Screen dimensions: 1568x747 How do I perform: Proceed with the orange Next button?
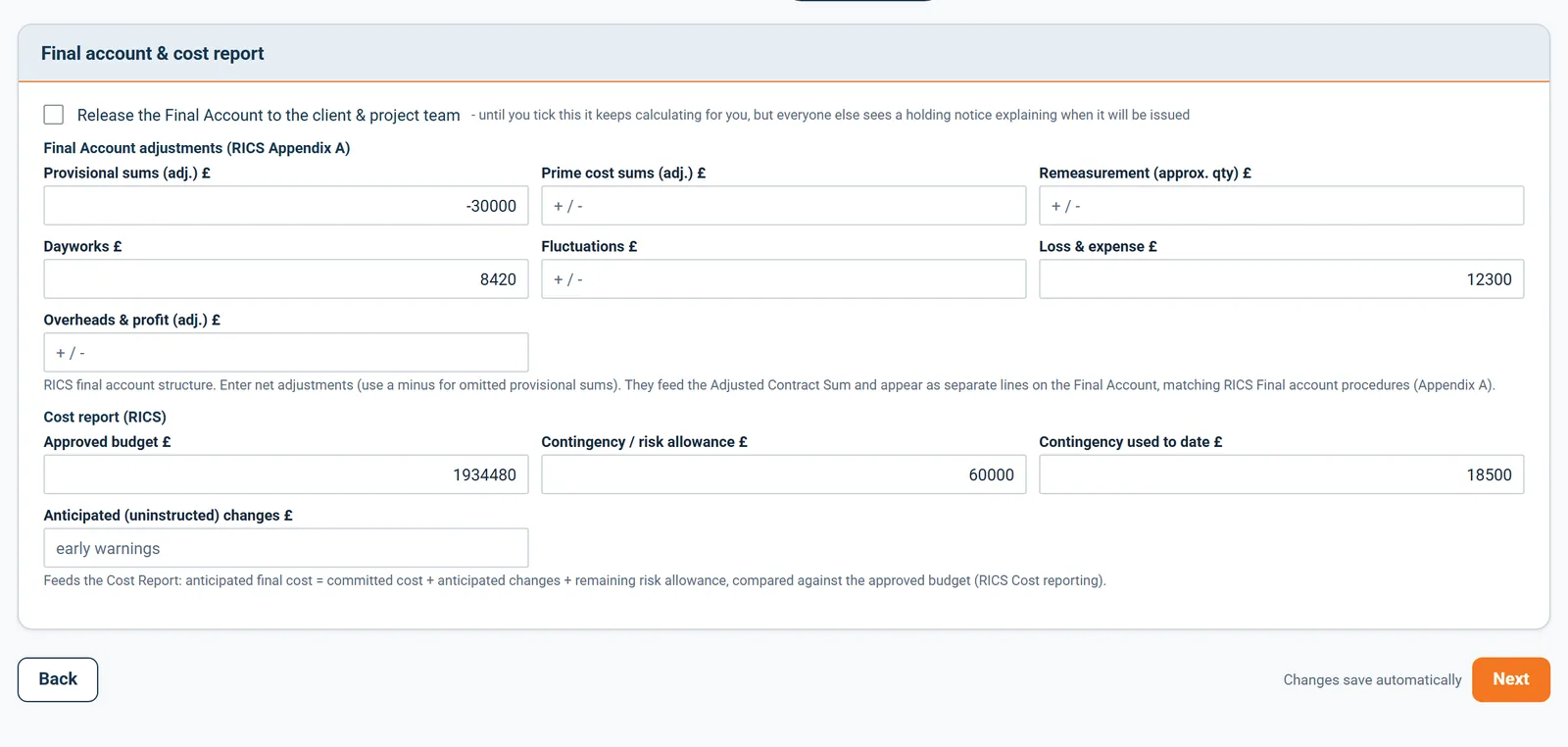point(1511,679)
